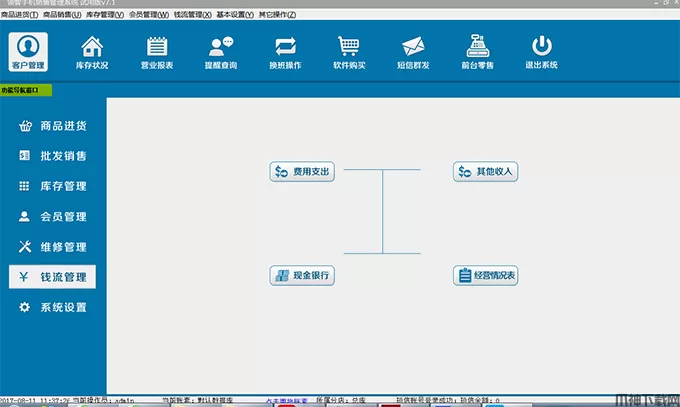This screenshot has width=680, height=407.
Task: Select 商品进货 in the sidebar
Action: click(52, 126)
